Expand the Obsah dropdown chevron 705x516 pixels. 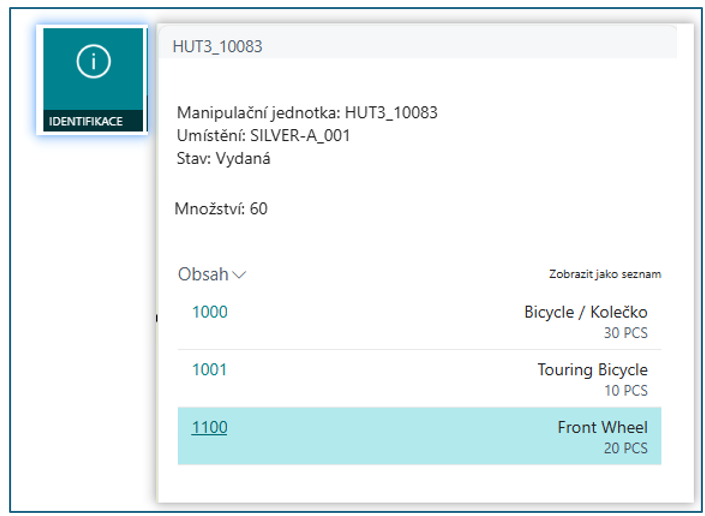(x=239, y=275)
